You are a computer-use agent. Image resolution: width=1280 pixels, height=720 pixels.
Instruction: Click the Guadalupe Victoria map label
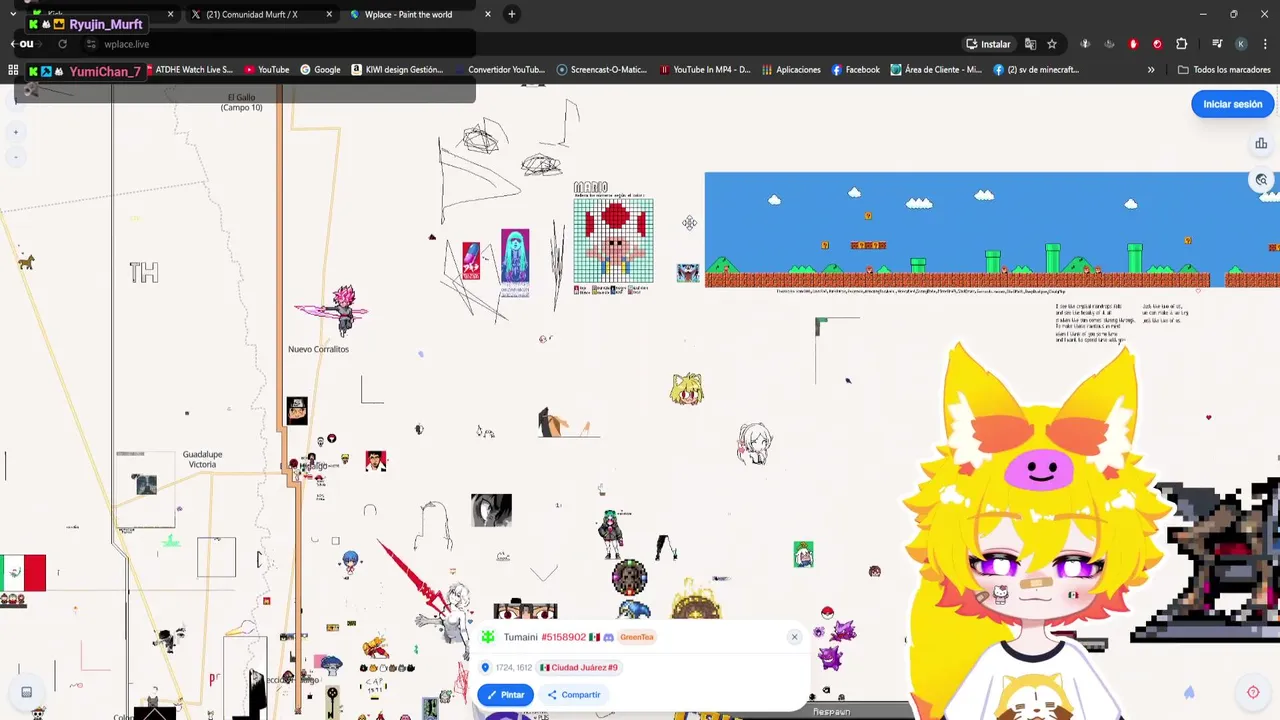[202, 459]
